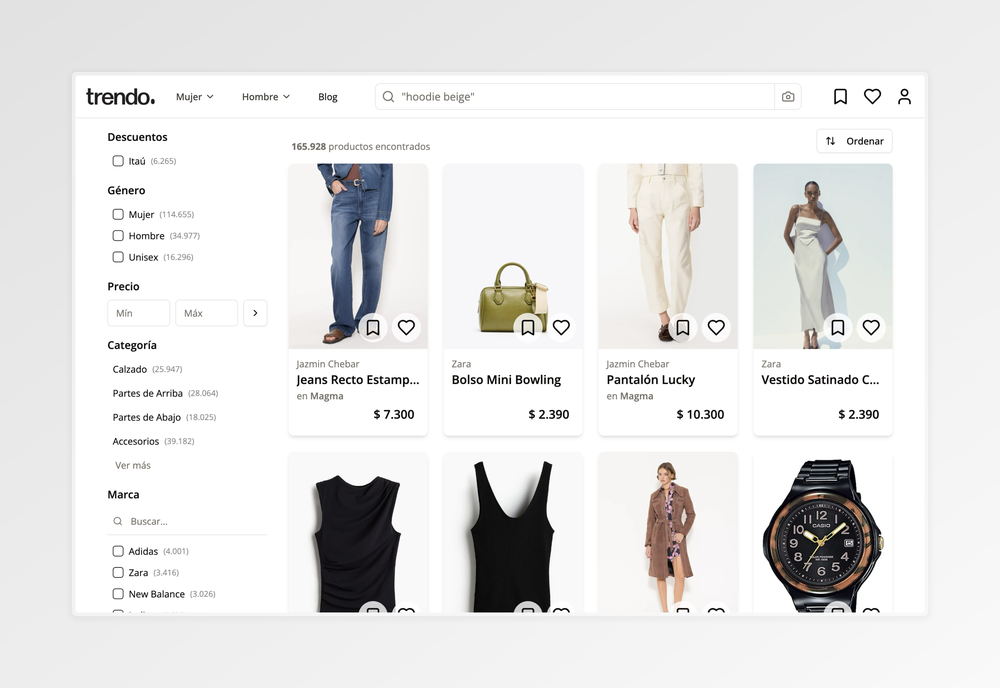Click 'en Magma' under Pantalón Lucky
Viewport: 1000px width, 688px height.
click(x=629, y=396)
